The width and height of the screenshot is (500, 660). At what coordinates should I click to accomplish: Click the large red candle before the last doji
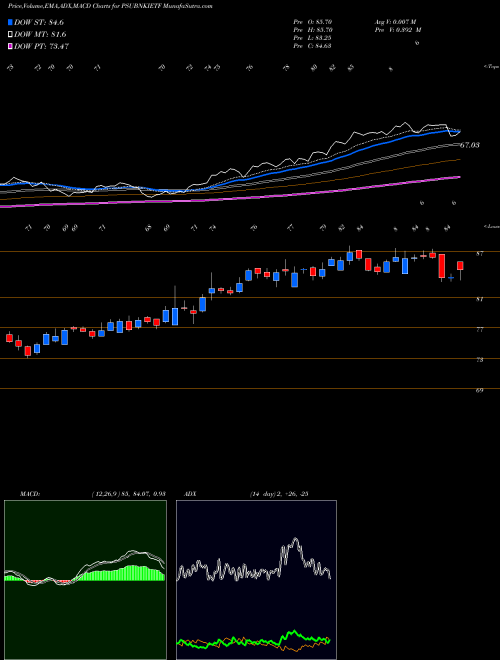click(441, 266)
